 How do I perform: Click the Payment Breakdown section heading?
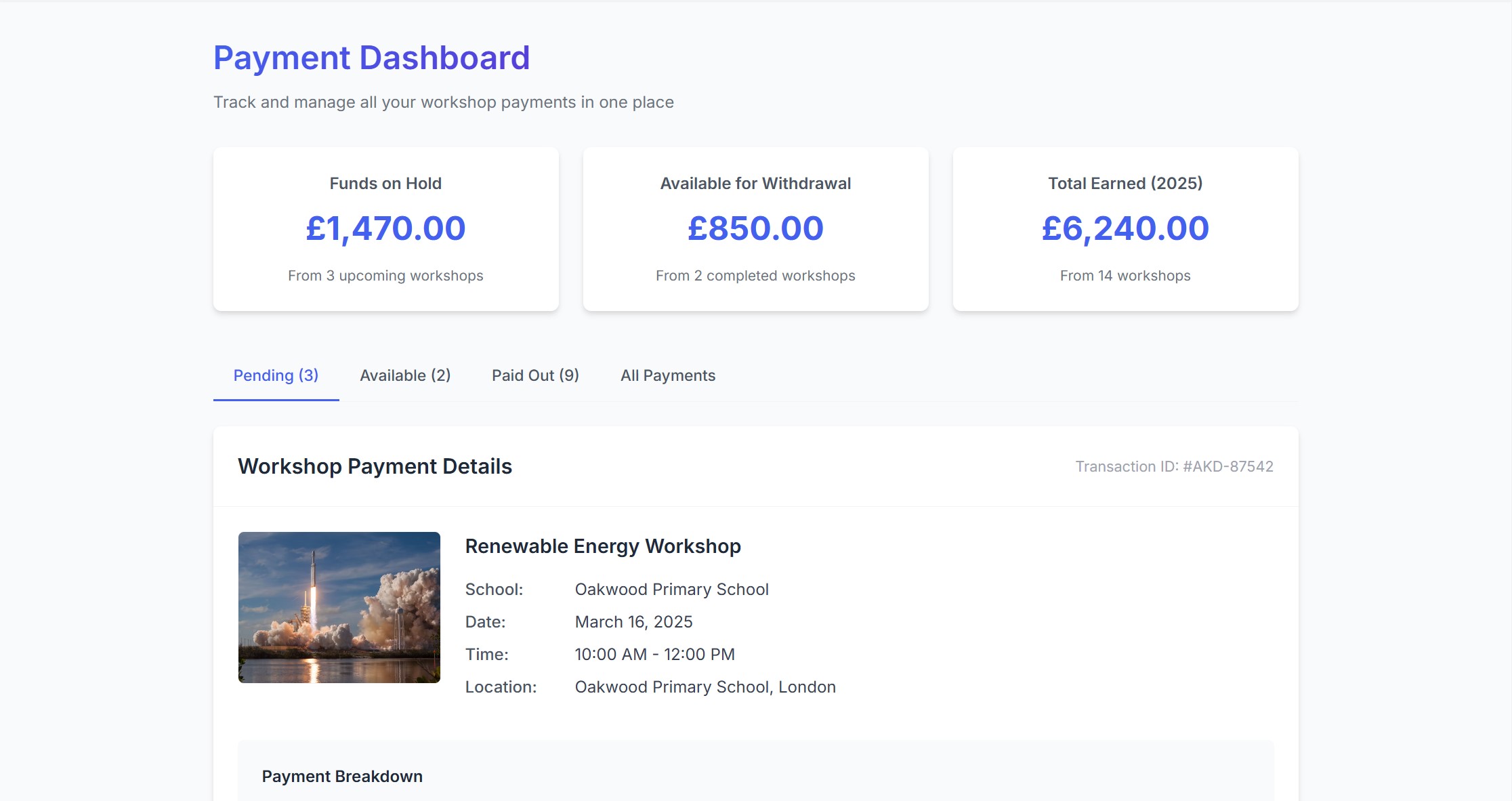coord(342,777)
